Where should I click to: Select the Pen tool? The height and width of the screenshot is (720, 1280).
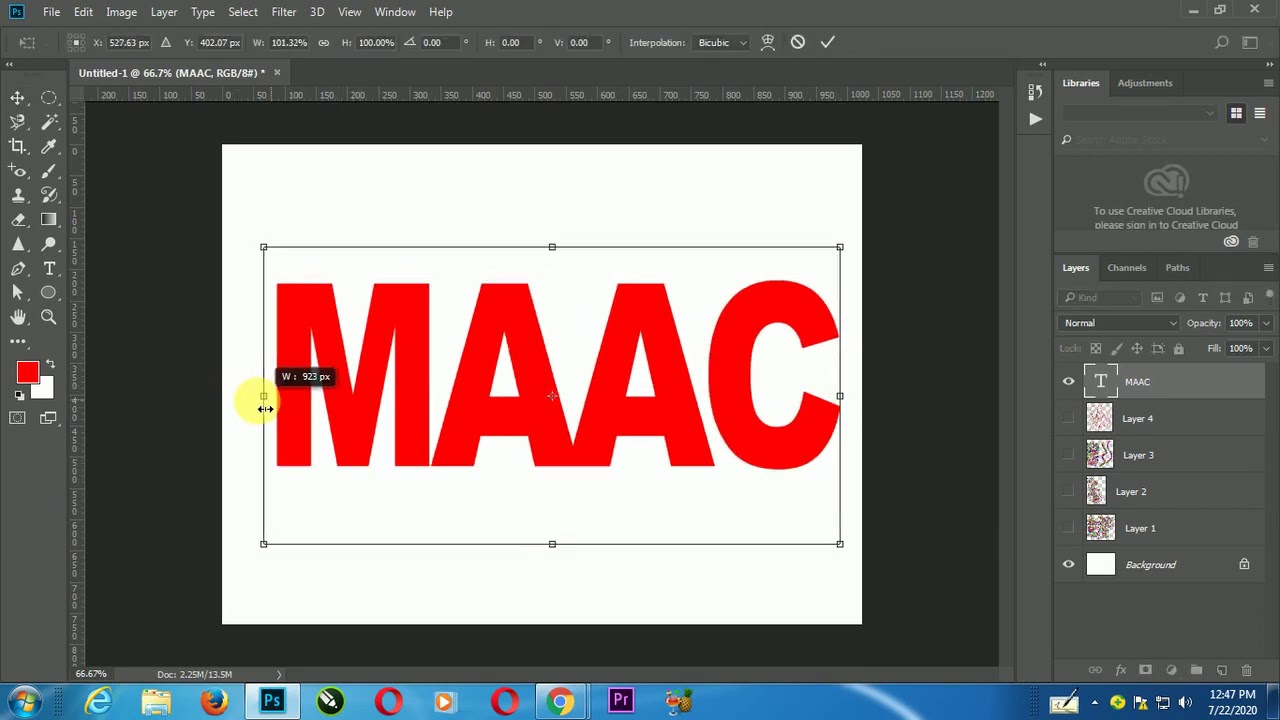point(18,269)
